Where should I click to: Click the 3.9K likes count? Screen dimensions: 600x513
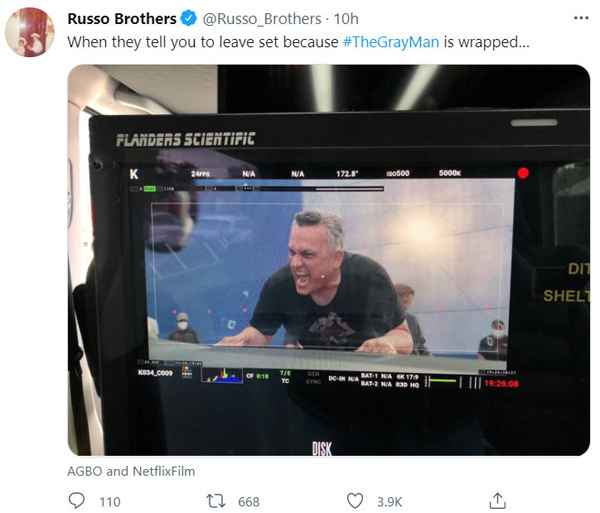coord(390,502)
